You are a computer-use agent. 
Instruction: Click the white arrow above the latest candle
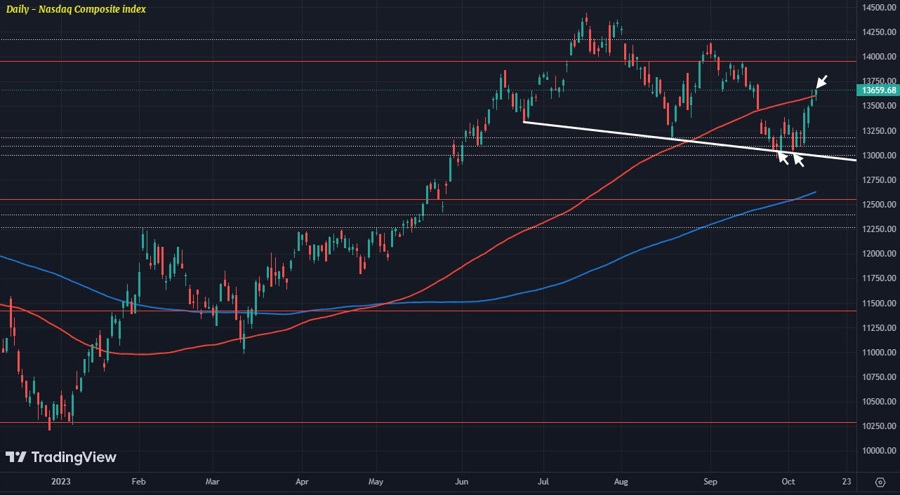click(x=821, y=82)
